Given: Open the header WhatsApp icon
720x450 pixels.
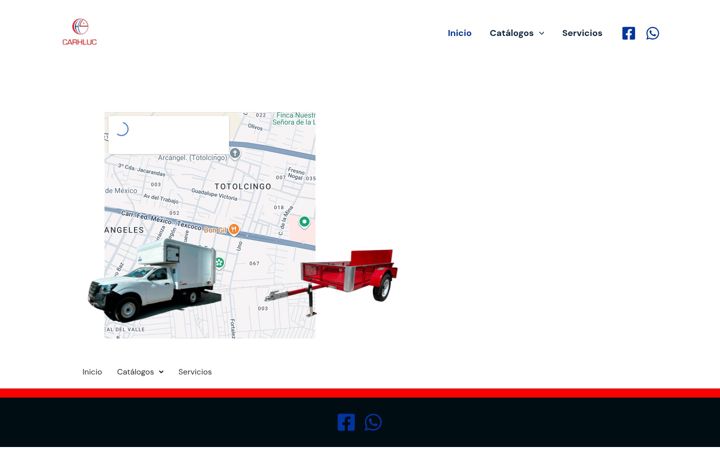Looking at the screenshot, I should pos(652,33).
